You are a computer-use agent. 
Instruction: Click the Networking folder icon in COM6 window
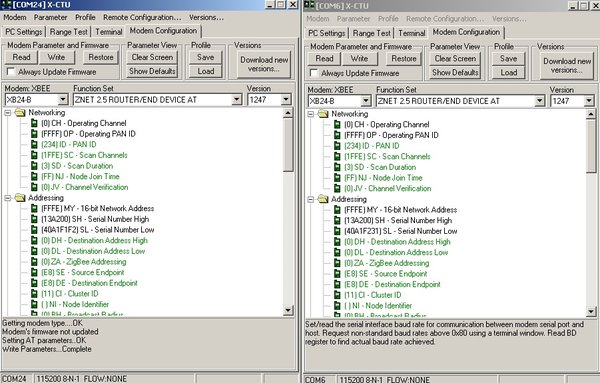323,114
